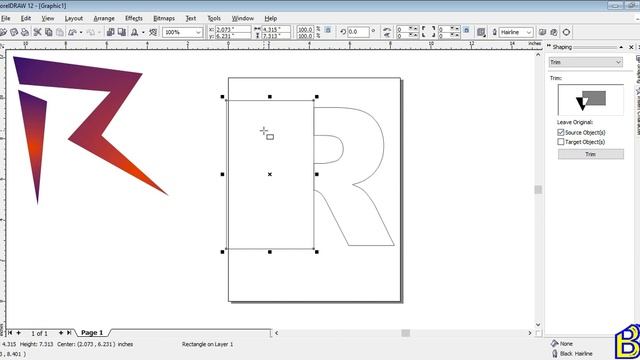Image resolution: width=640 pixels, height=360 pixels.
Task: Click the To Back toolbar icon
Action: click(x=554, y=32)
